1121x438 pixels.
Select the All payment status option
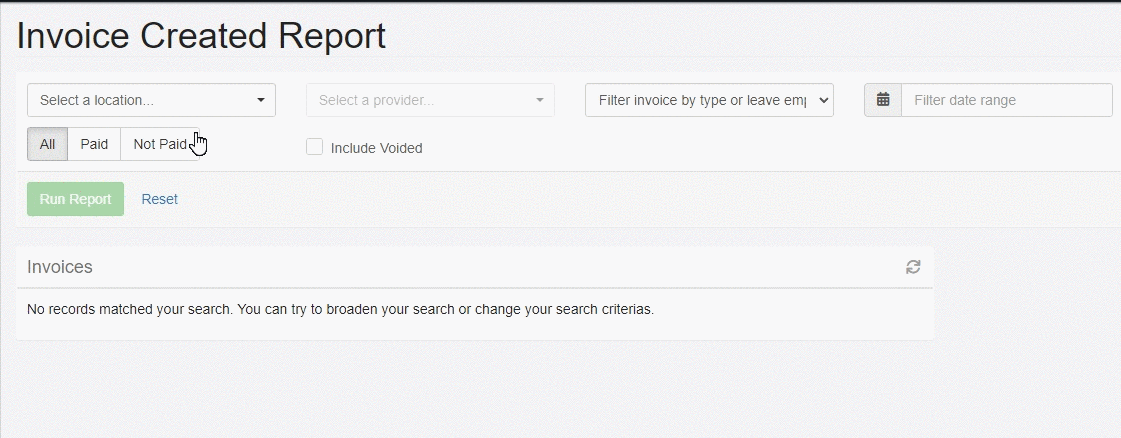click(x=47, y=144)
